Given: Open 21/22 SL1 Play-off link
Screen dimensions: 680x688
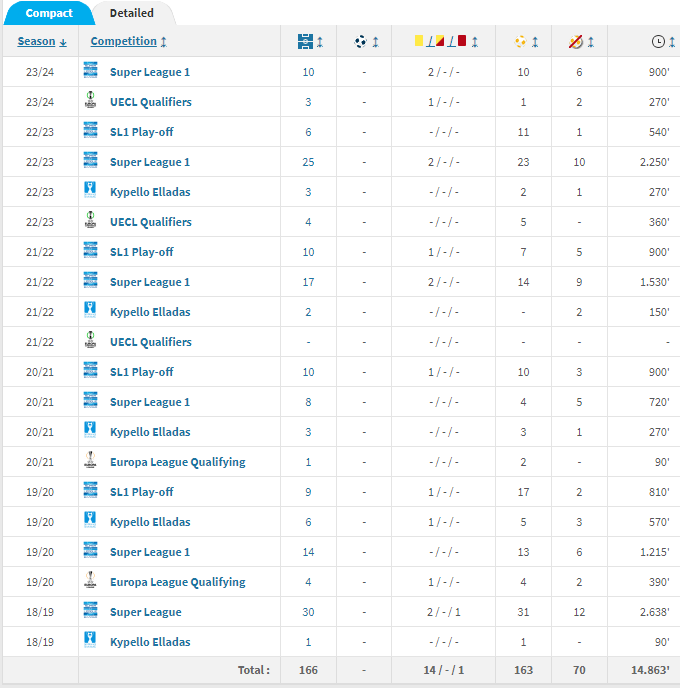Looking at the screenshot, I should click(x=141, y=252).
